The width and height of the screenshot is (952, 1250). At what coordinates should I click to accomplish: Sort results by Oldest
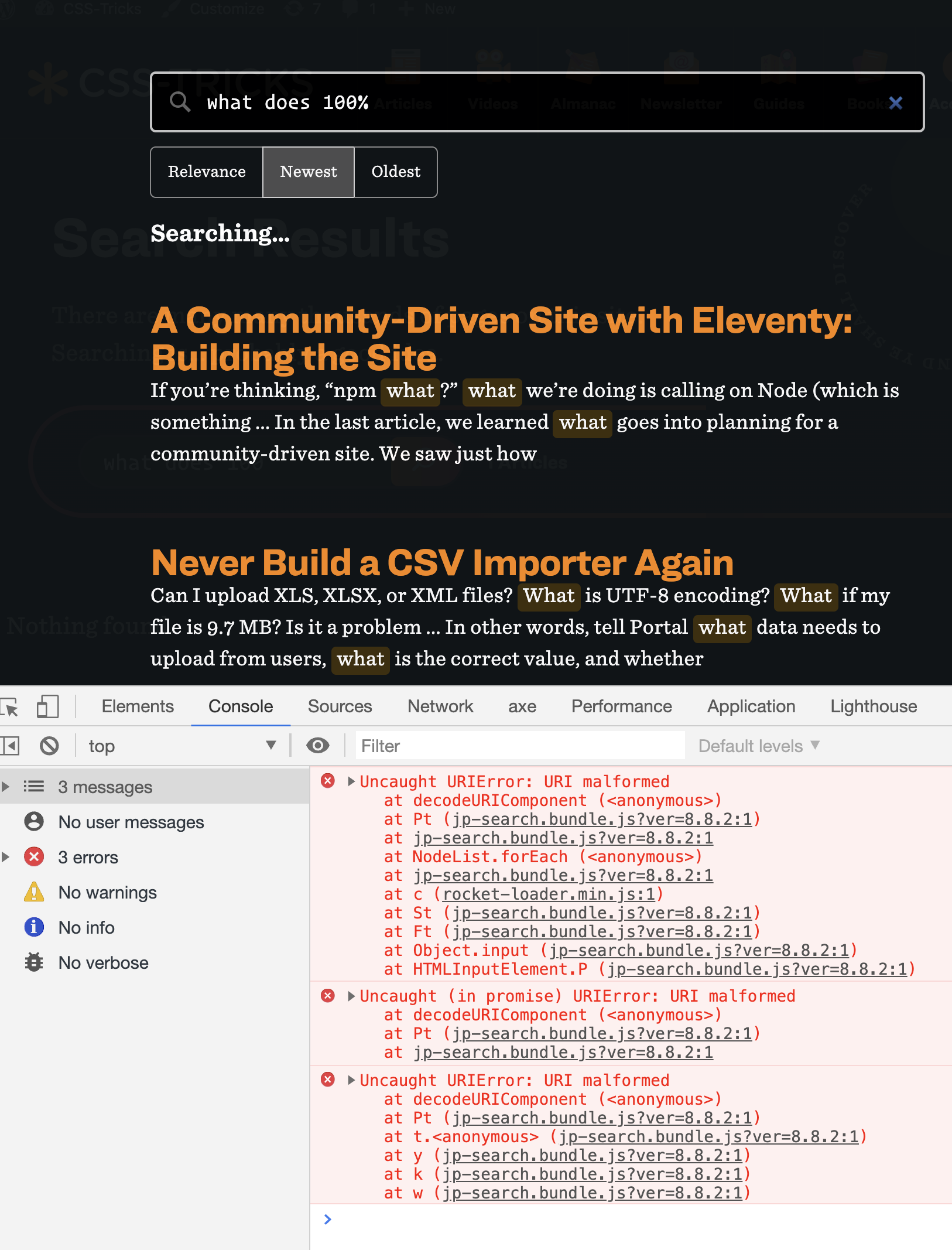point(396,172)
